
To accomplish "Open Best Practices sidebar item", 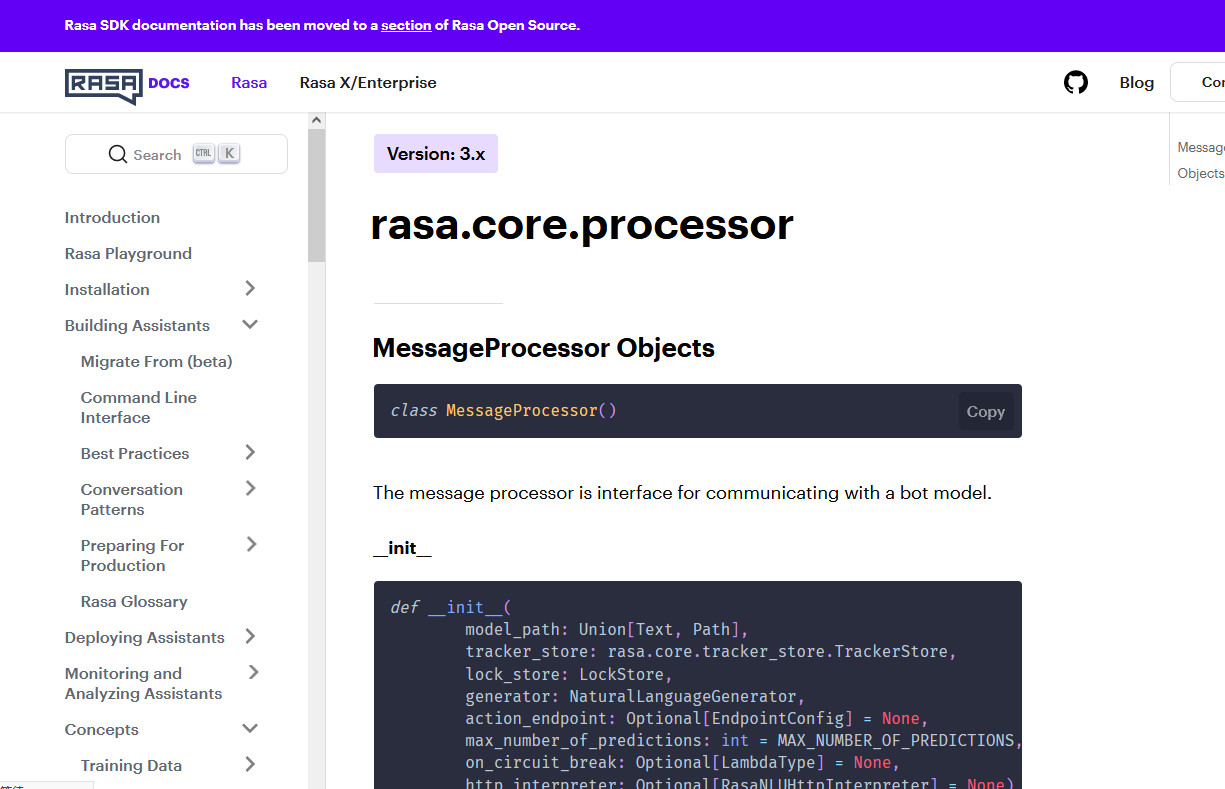I will click(135, 454).
